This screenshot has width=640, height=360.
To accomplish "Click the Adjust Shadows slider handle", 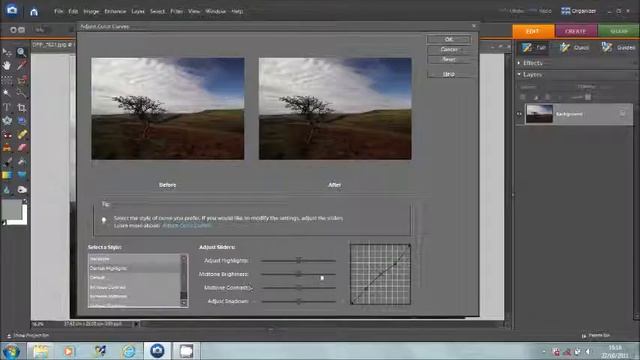I will (299, 301).
